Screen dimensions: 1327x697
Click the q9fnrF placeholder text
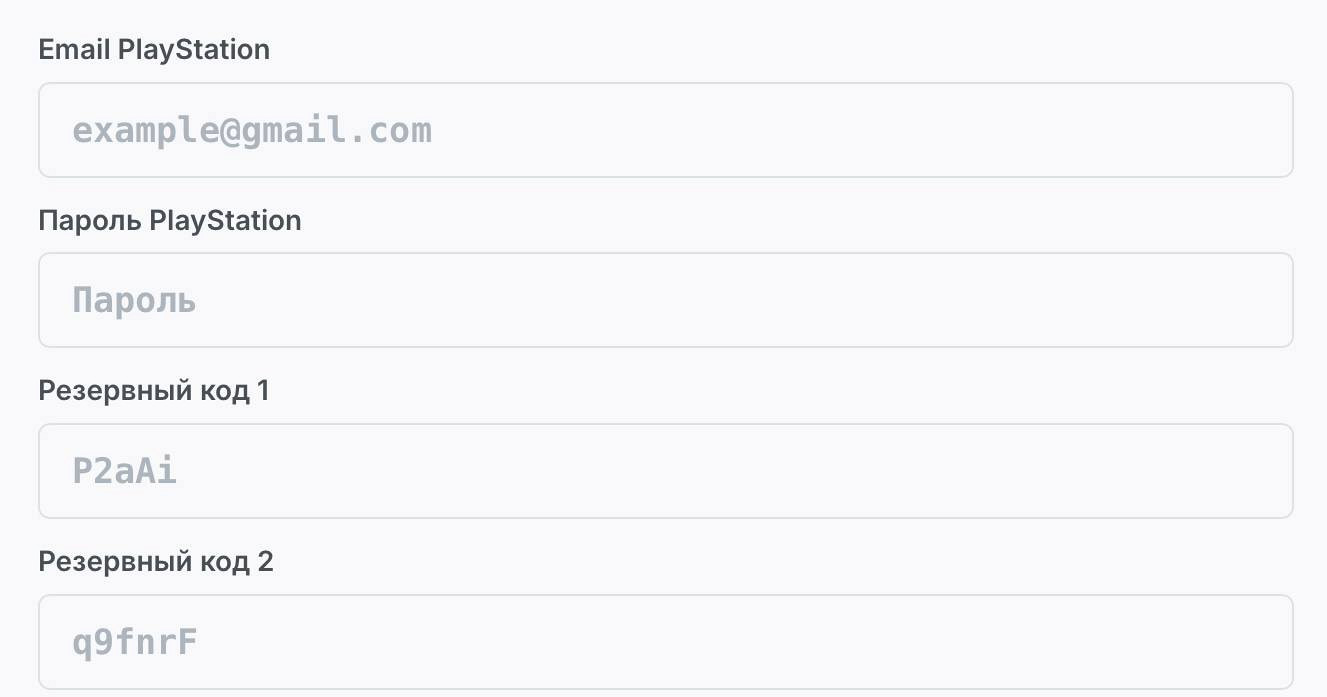[x=135, y=643]
